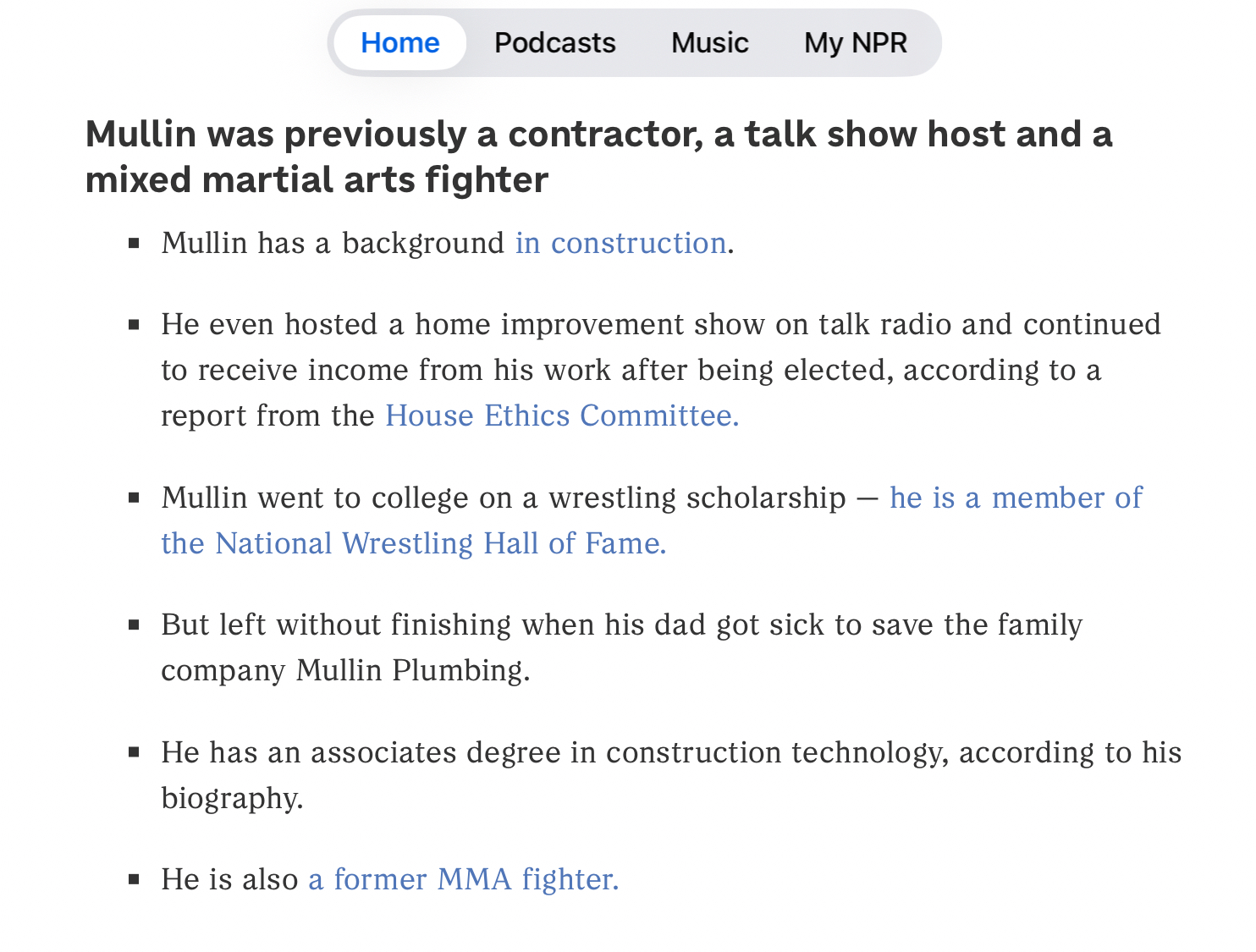Open the "in construction" link
Image resolution: width=1256 pixels, height=952 pixels.
coord(620,244)
